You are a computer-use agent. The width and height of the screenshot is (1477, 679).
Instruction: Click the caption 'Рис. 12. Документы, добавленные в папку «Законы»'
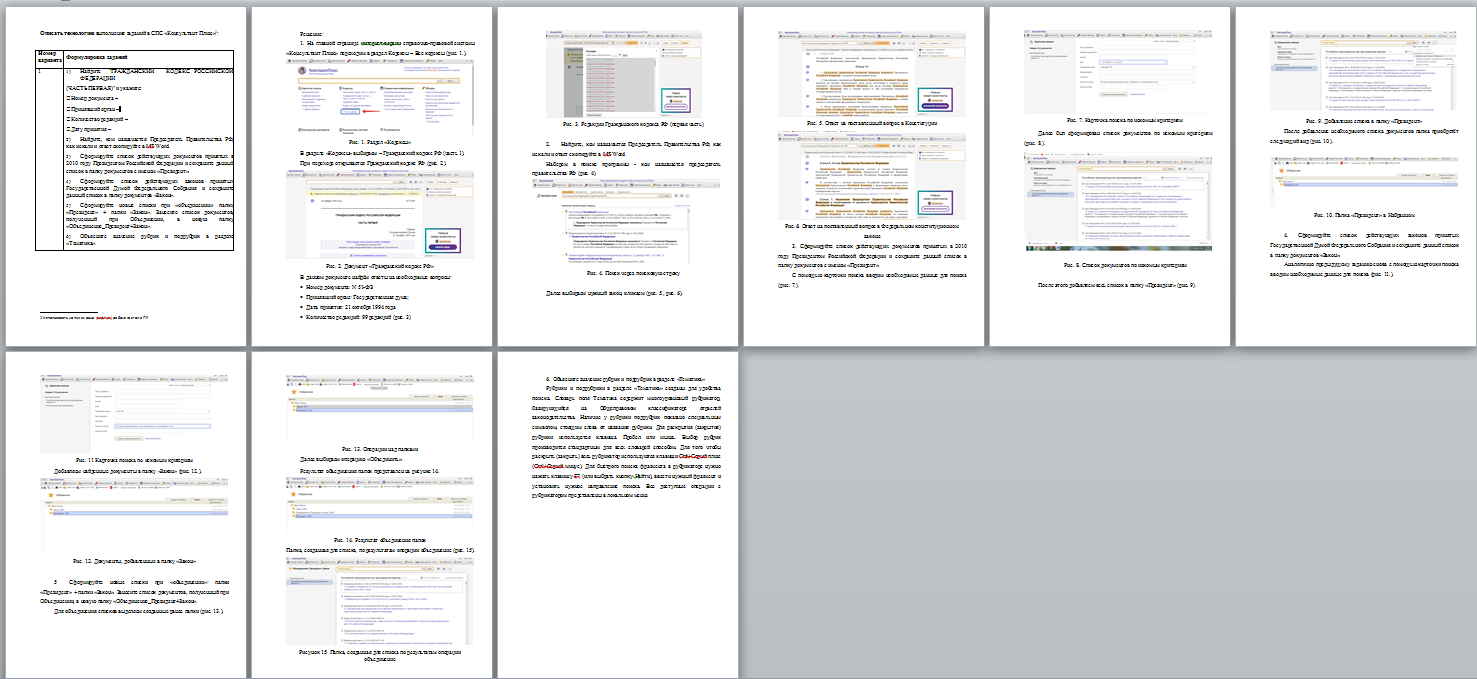133,563
